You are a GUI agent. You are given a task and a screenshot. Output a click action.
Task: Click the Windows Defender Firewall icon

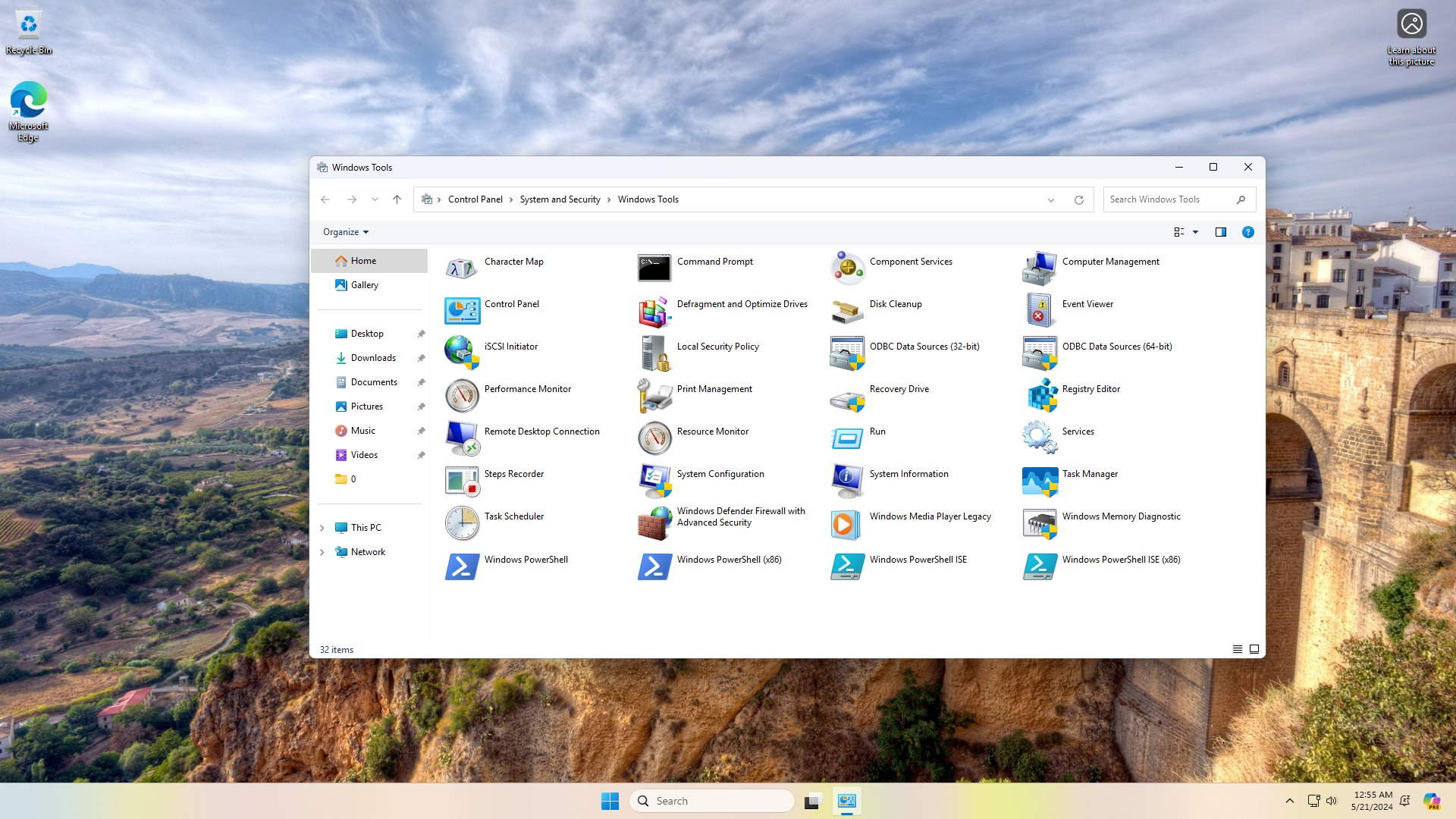coord(654,523)
